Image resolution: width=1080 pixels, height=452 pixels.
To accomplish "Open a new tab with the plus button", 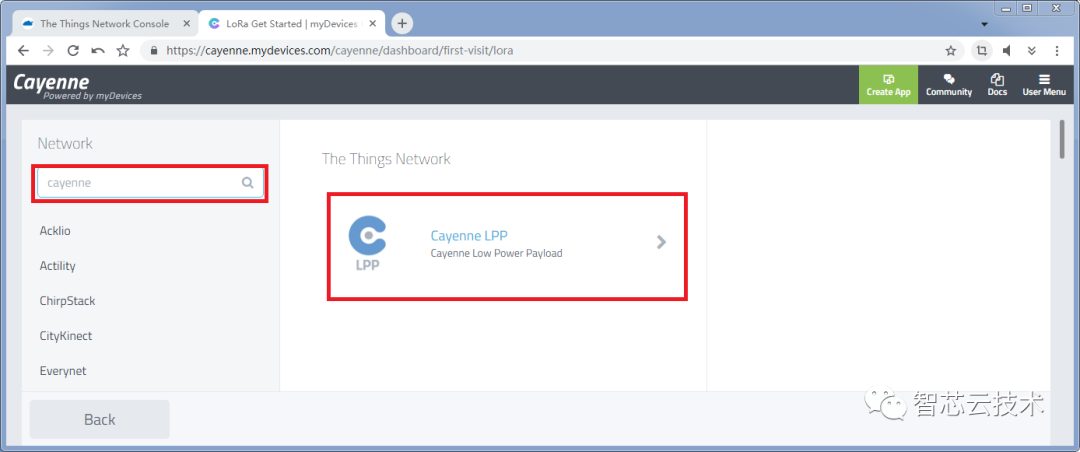I will click(402, 23).
